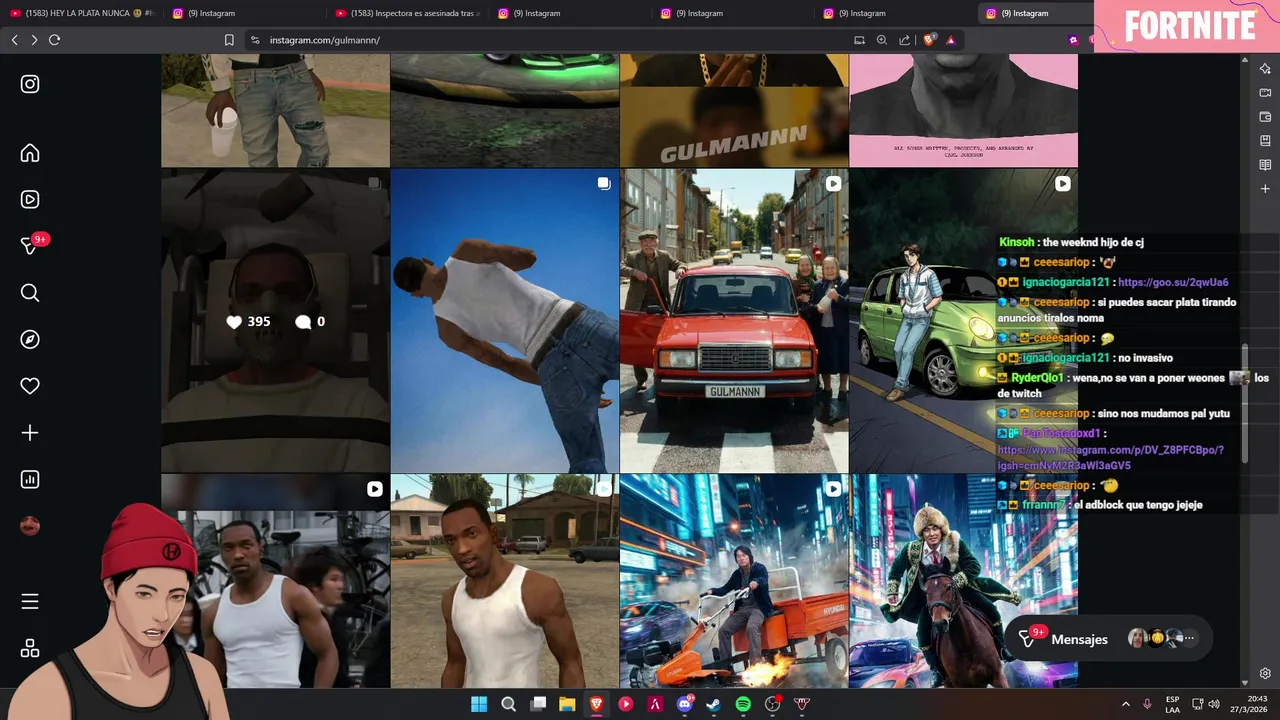Image resolution: width=1280 pixels, height=720 pixels.
Task: Go forward with browser forward arrow
Action: click(34, 40)
